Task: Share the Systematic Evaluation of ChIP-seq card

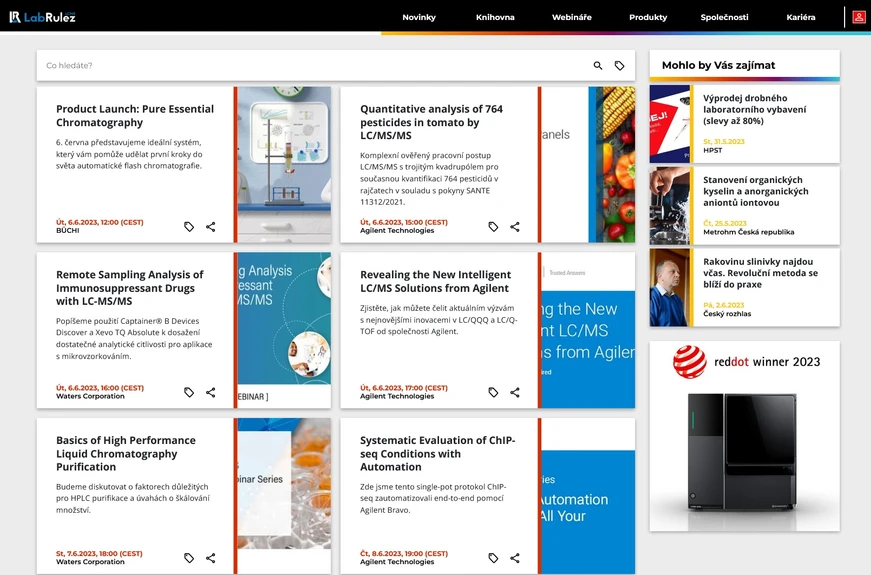Action: tap(515, 558)
